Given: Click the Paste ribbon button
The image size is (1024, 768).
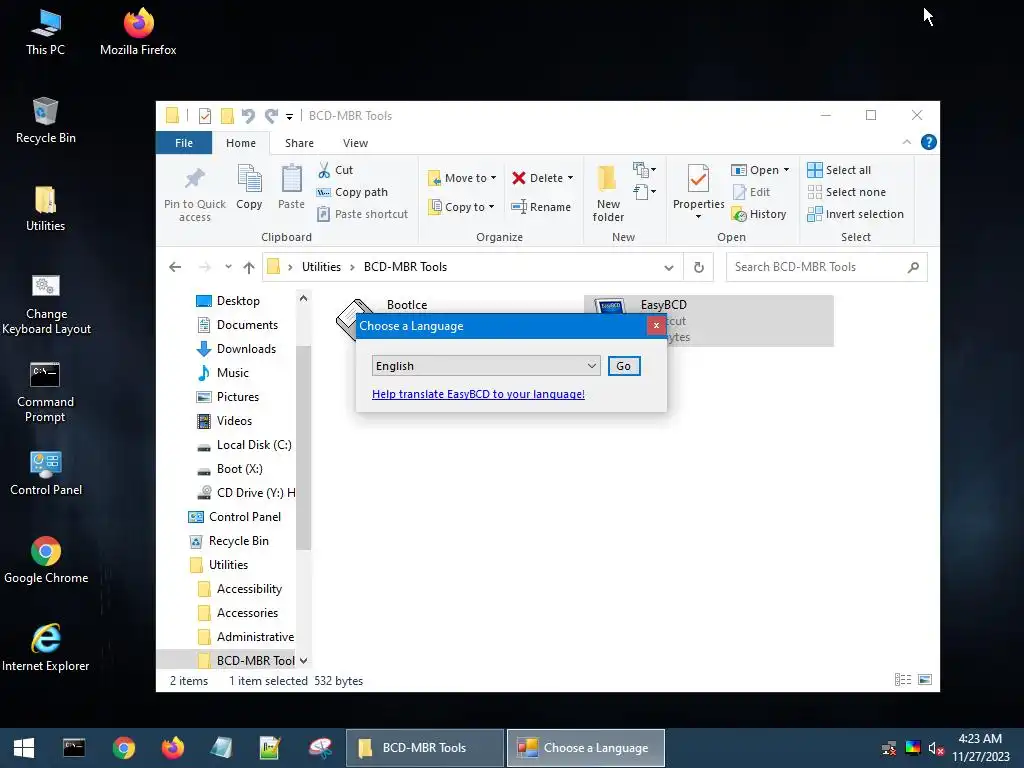Looking at the screenshot, I should pos(291,187).
